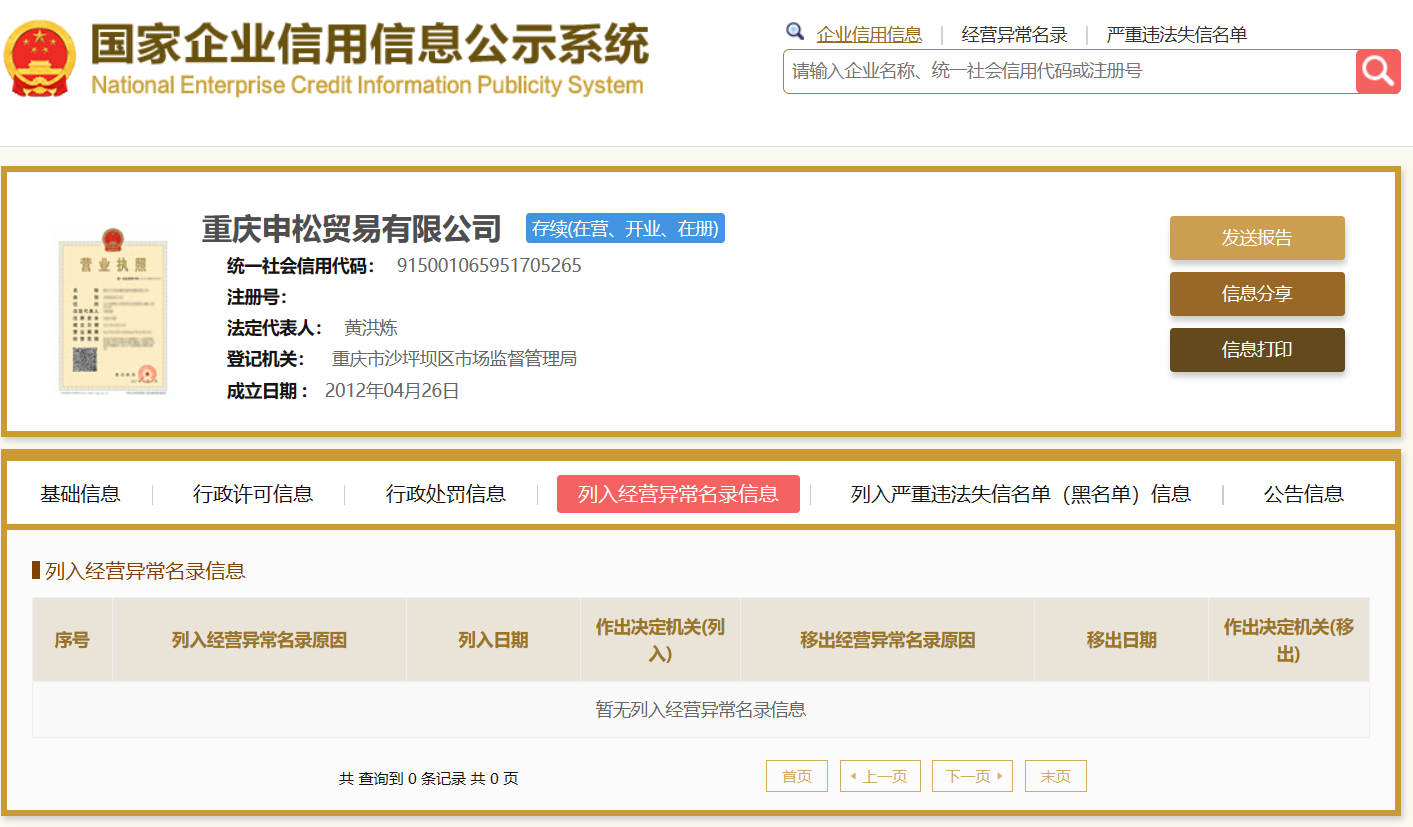1413x827 pixels.
Task: Go to first page with 首页
Action: pos(797,776)
